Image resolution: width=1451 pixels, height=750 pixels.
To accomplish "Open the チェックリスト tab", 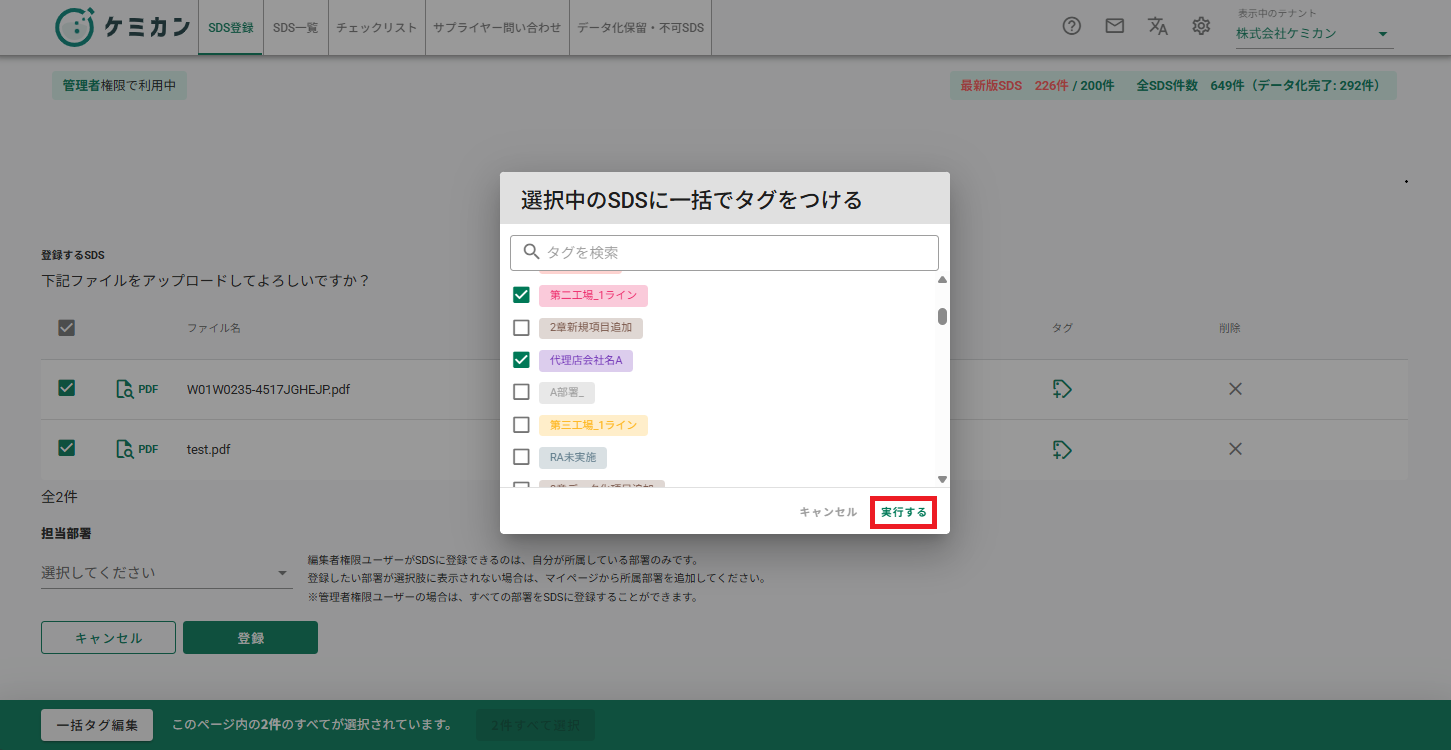I will coord(377,27).
